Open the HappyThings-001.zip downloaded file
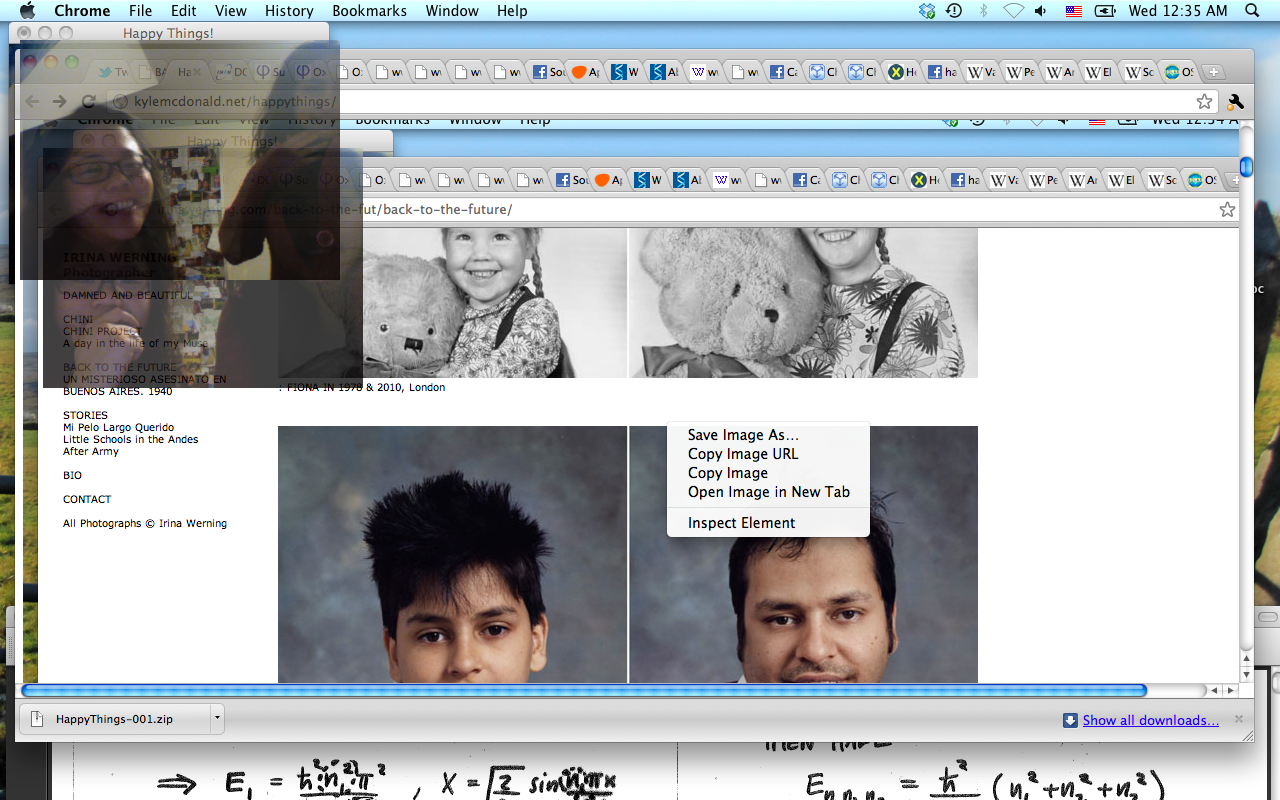This screenshot has height=800, width=1280. pos(113,719)
